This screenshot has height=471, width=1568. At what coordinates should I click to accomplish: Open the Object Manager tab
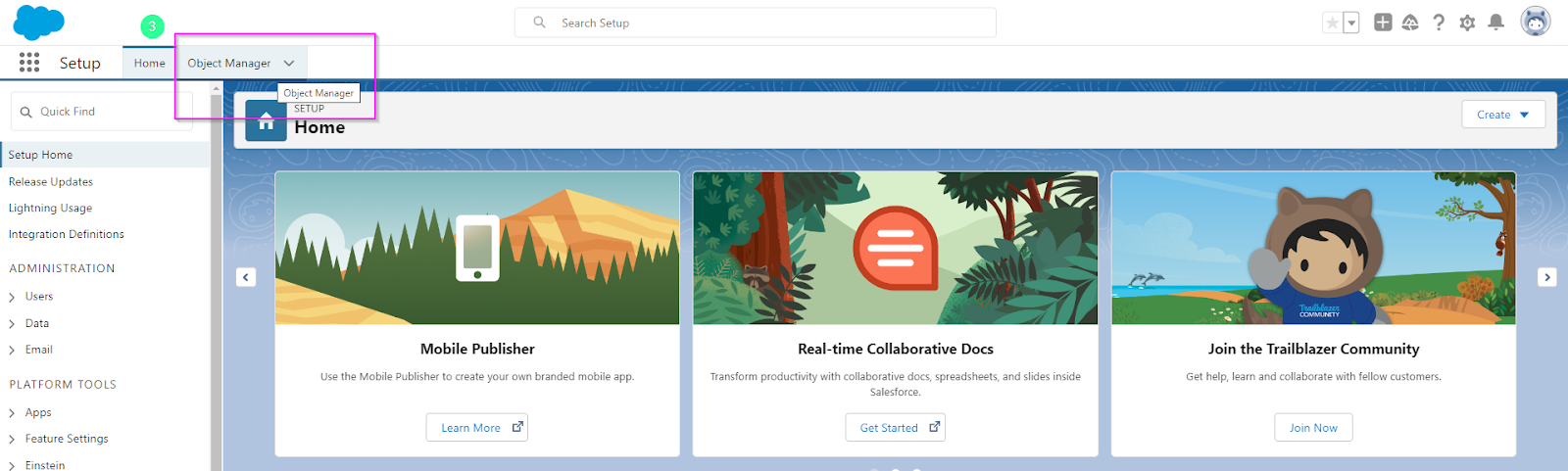click(x=229, y=63)
